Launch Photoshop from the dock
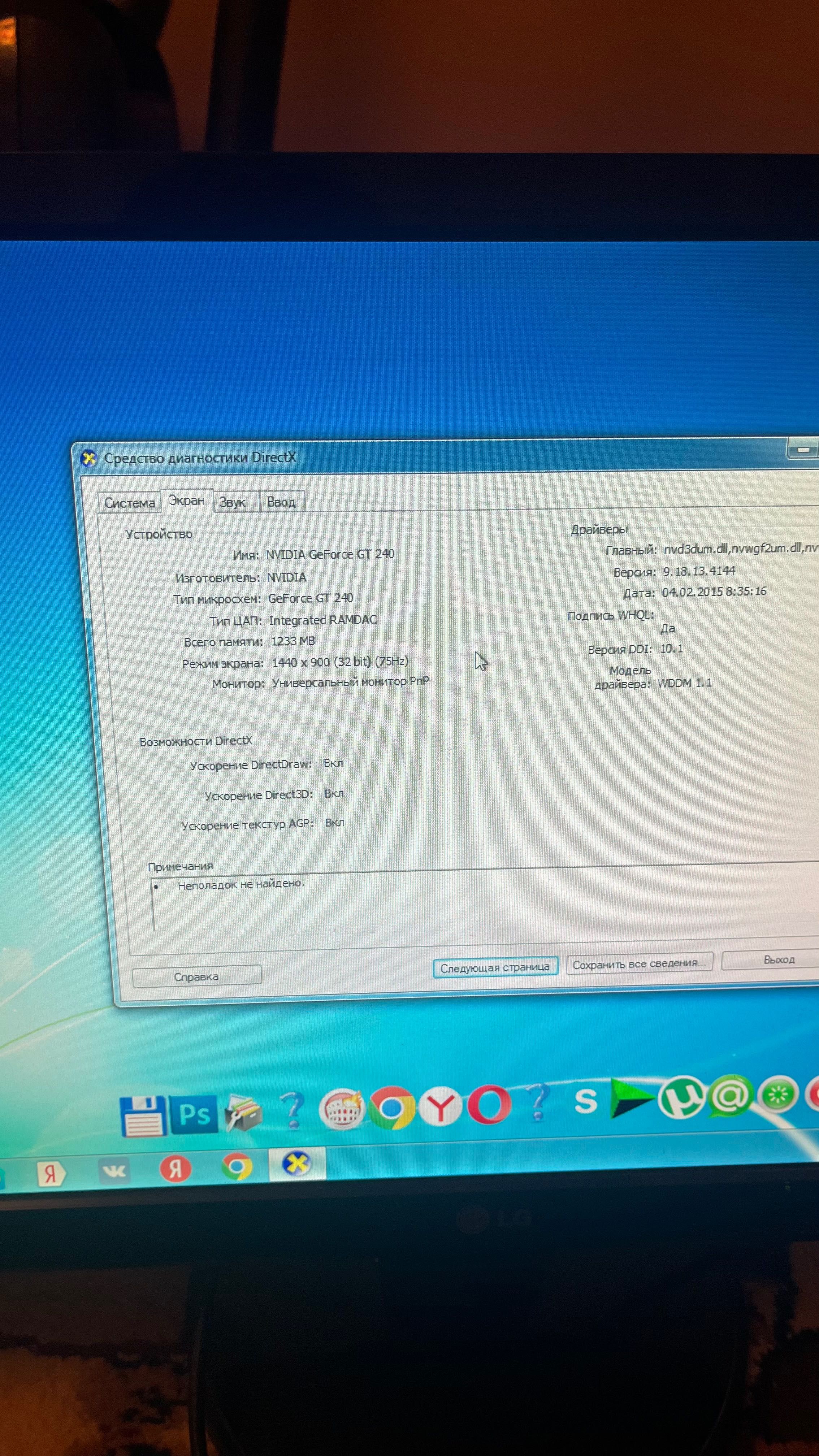This screenshot has width=819, height=1456. click(194, 1115)
